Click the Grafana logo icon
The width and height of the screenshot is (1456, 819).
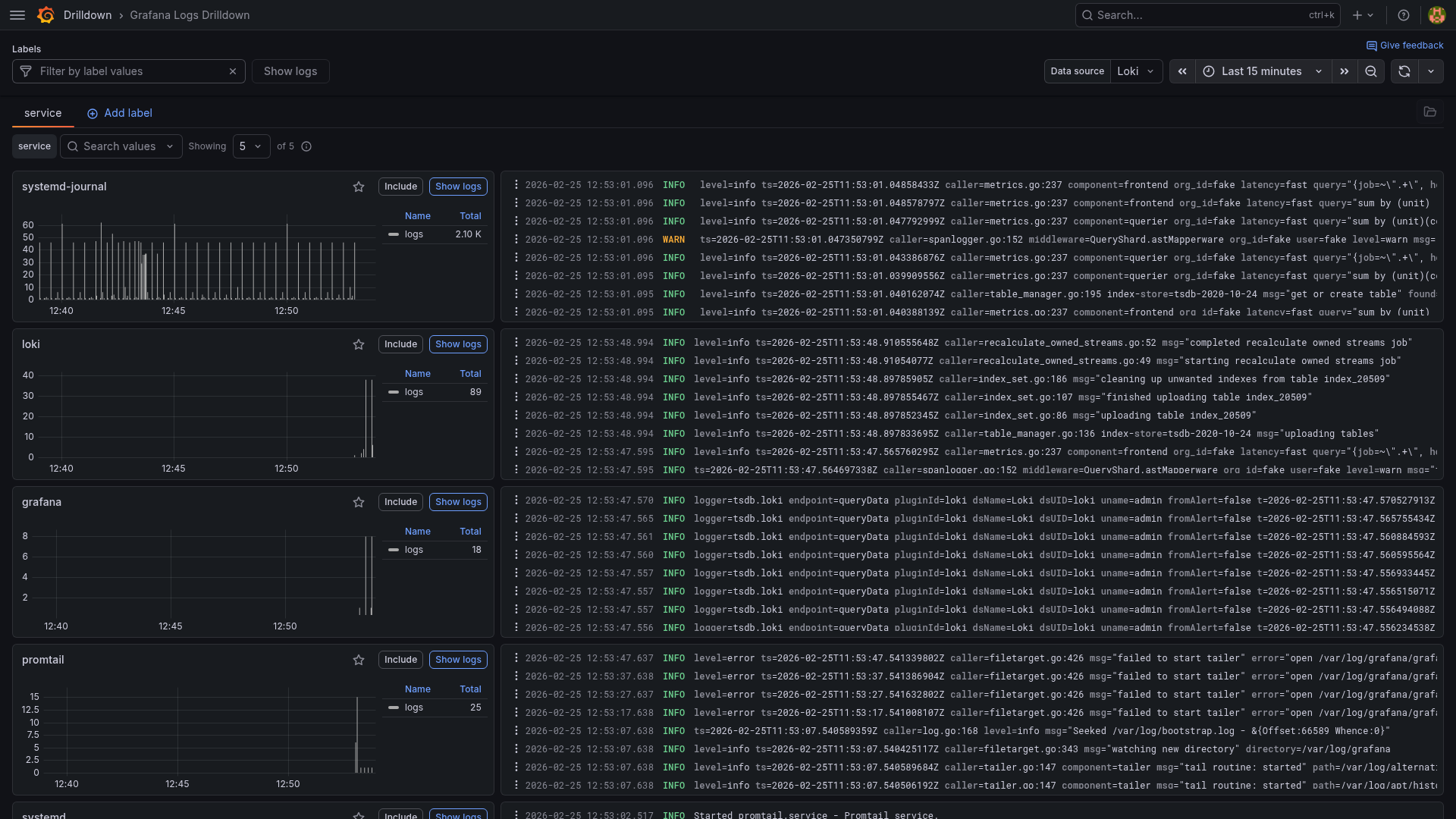tap(46, 15)
